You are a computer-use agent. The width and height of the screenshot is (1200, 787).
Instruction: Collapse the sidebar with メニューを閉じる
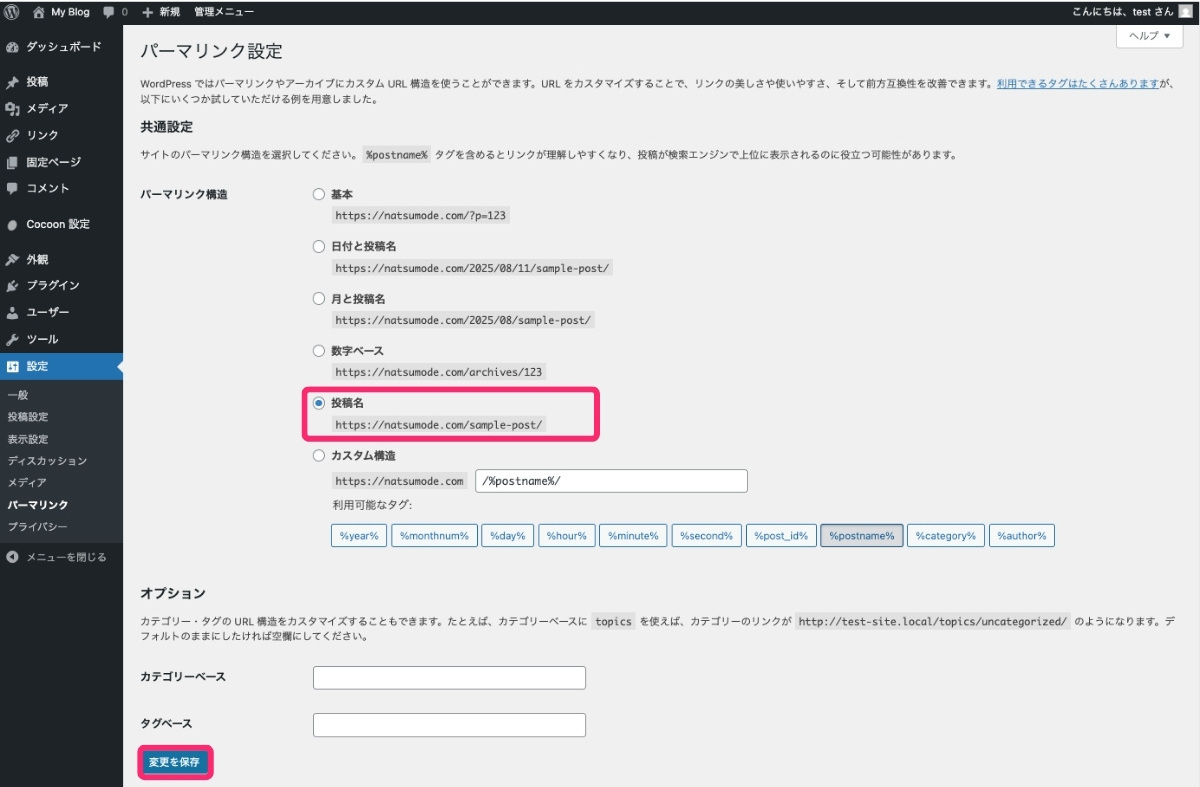click(x=60, y=556)
